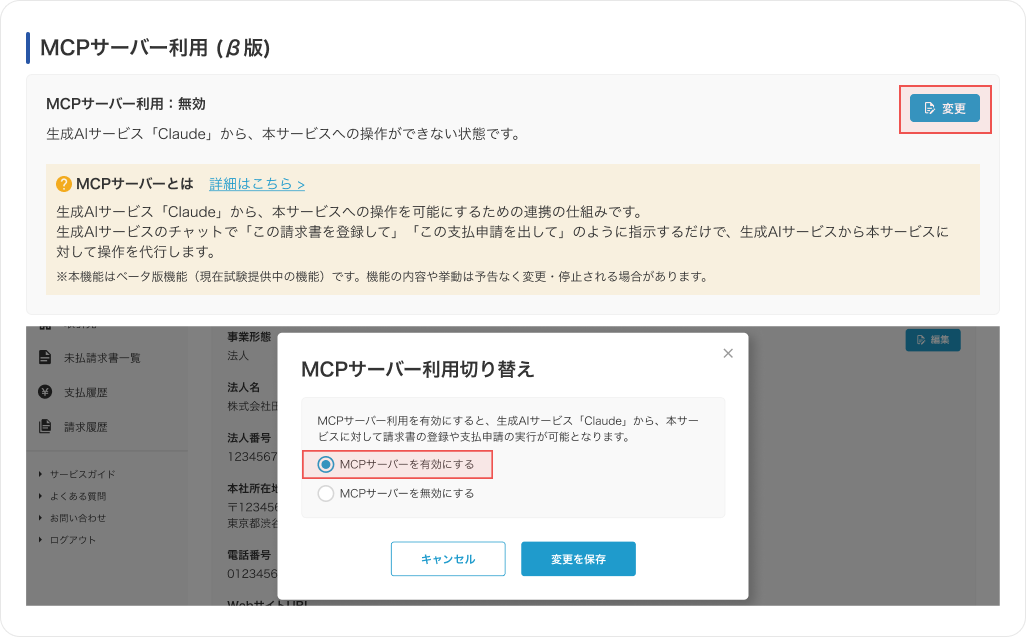Click the キャンセル button

[x=448, y=559]
